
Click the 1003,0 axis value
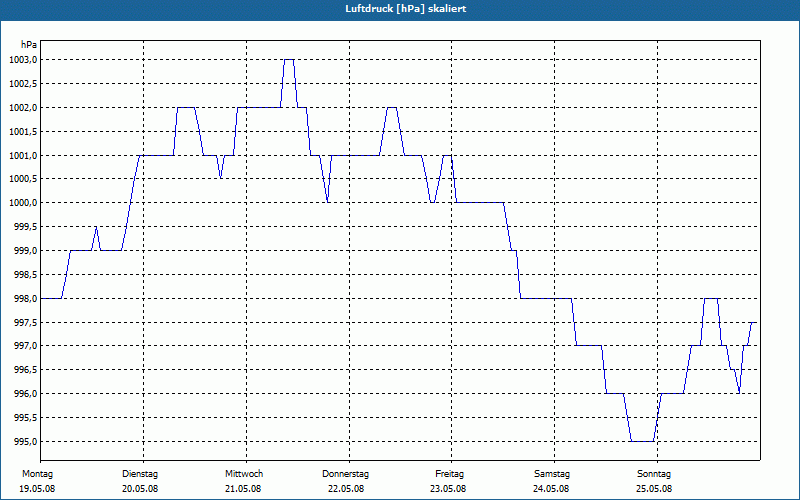coord(23,60)
